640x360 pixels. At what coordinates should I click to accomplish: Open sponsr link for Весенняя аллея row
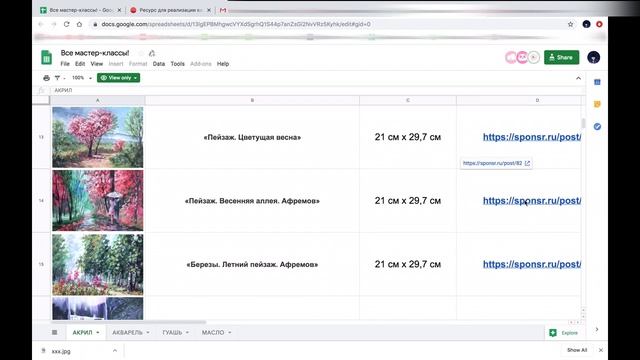point(532,201)
